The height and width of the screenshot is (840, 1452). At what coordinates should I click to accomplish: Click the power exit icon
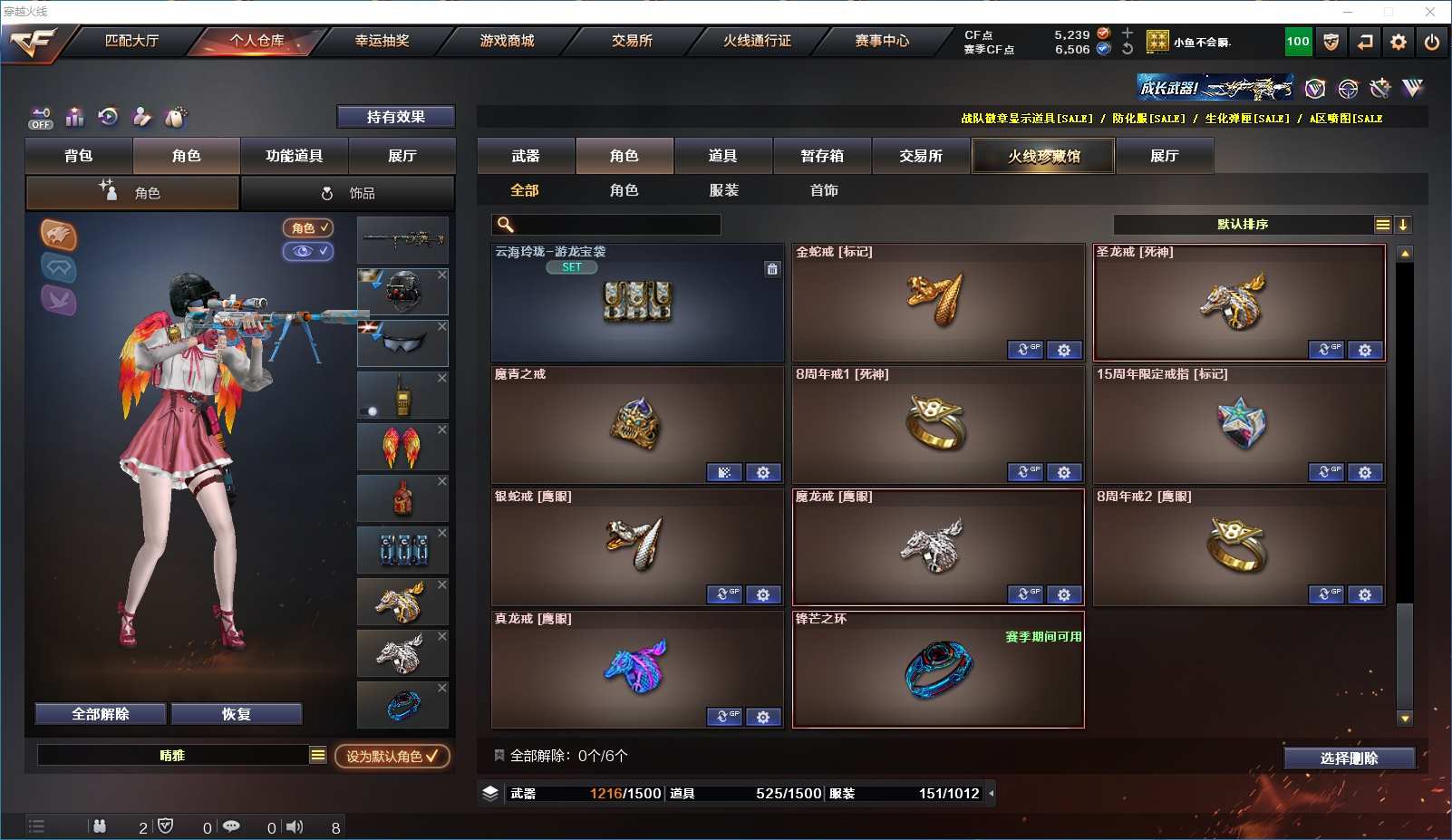point(1432,42)
